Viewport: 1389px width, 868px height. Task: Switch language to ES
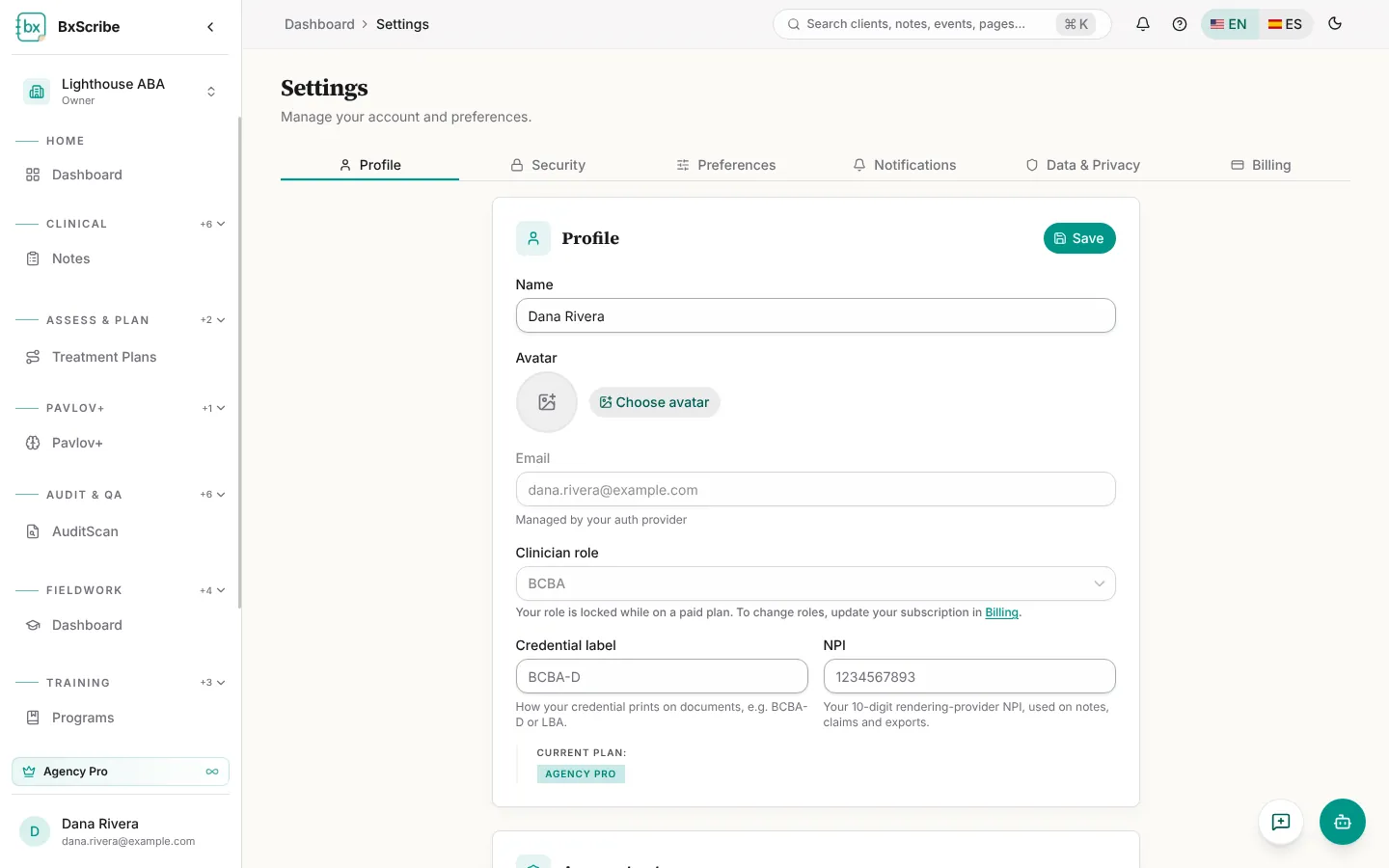[x=1285, y=24]
